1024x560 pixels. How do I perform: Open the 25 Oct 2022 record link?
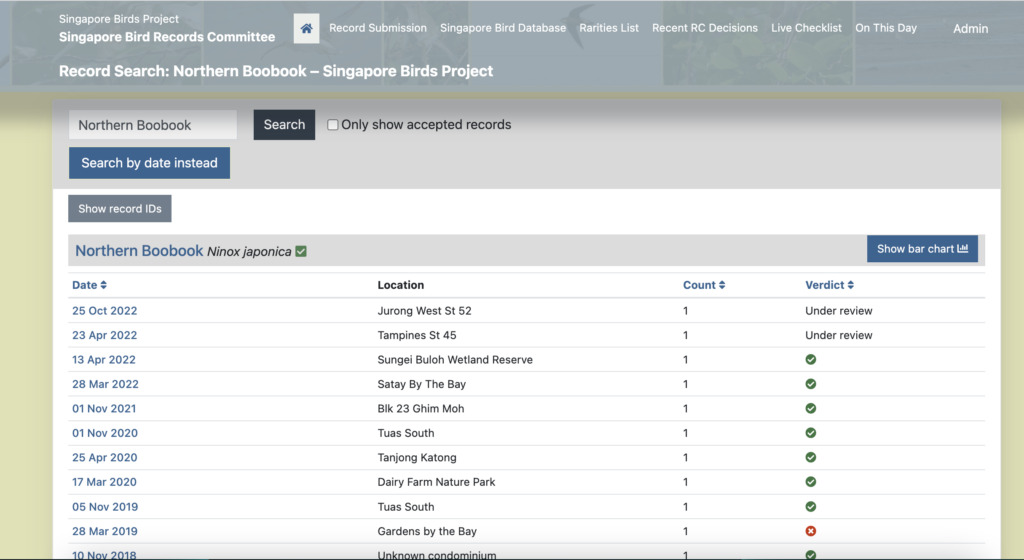point(104,311)
